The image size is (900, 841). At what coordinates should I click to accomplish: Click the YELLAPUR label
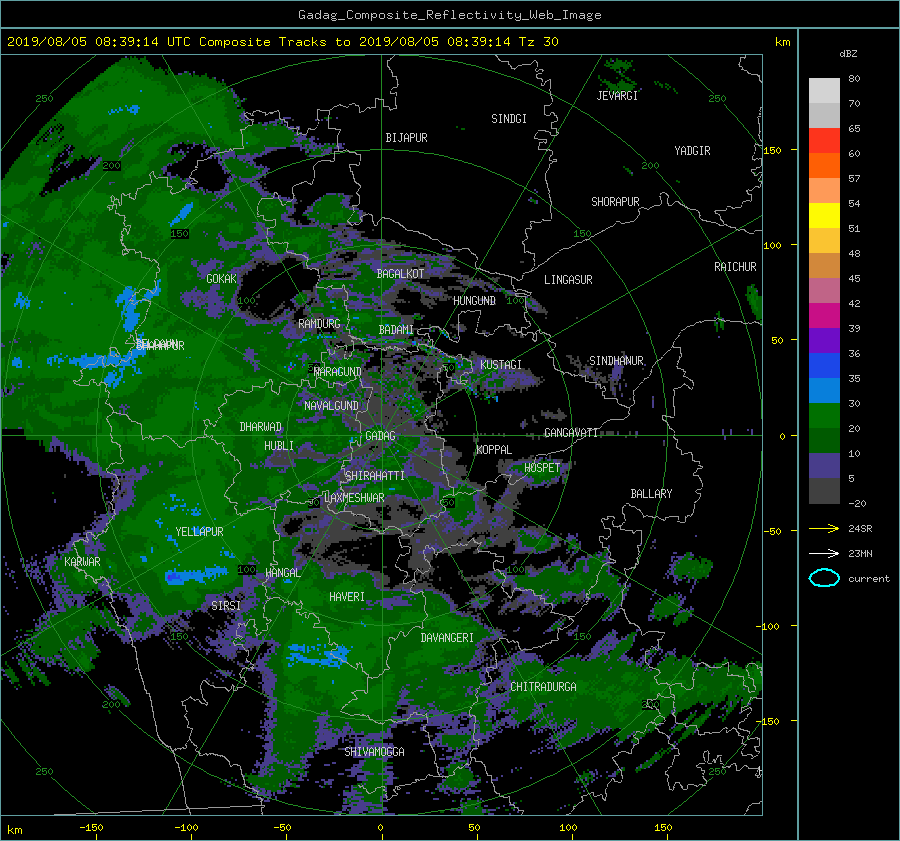tap(199, 532)
